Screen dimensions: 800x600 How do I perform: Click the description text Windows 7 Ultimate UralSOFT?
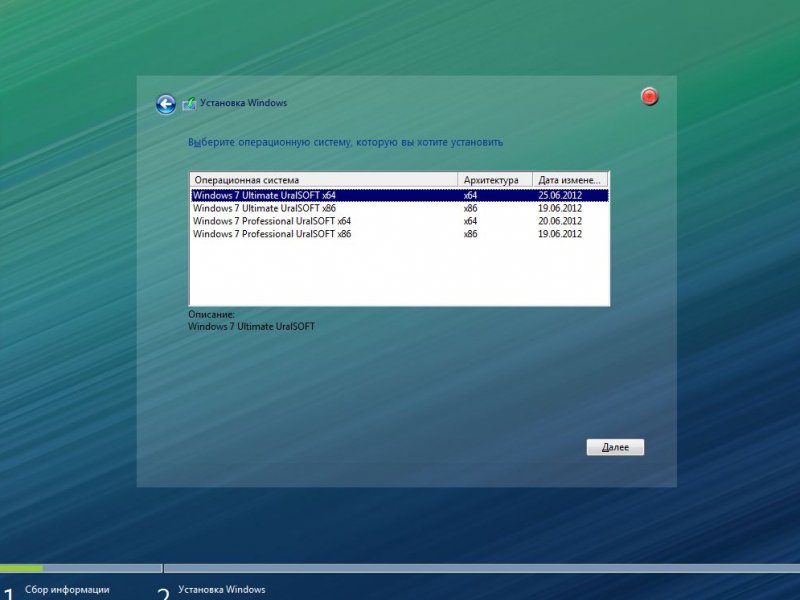252,327
